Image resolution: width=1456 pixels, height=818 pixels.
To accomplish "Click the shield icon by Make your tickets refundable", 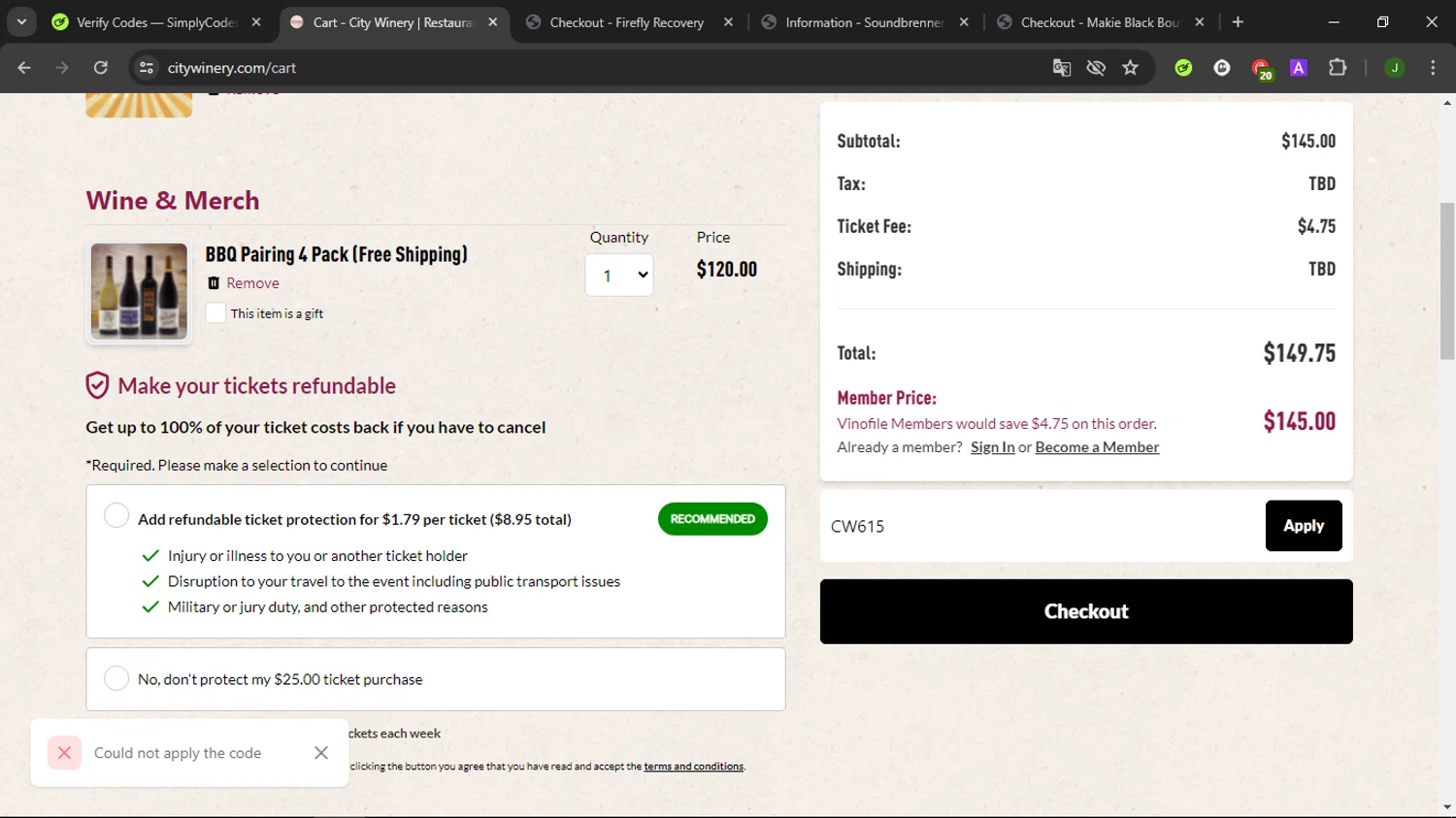I will (97, 386).
